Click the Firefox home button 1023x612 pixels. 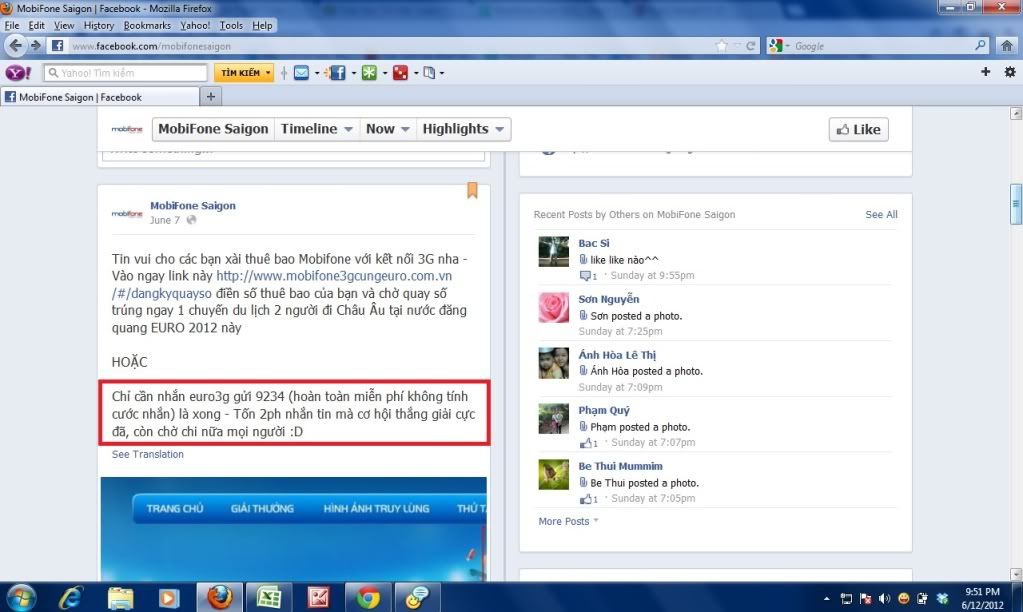pos(1008,46)
